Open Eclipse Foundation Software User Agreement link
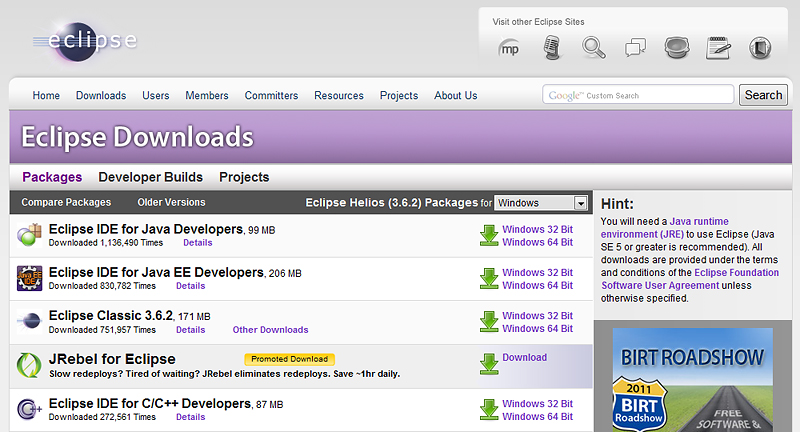The image size is (800, 432). pos(690,279)
